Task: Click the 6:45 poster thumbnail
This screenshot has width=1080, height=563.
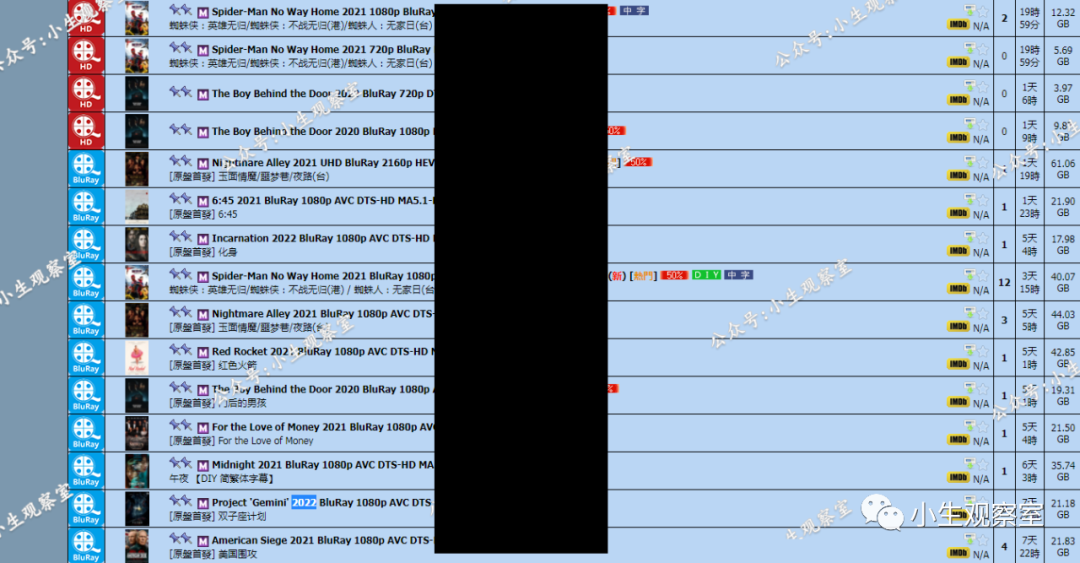Action: (136, 207)
